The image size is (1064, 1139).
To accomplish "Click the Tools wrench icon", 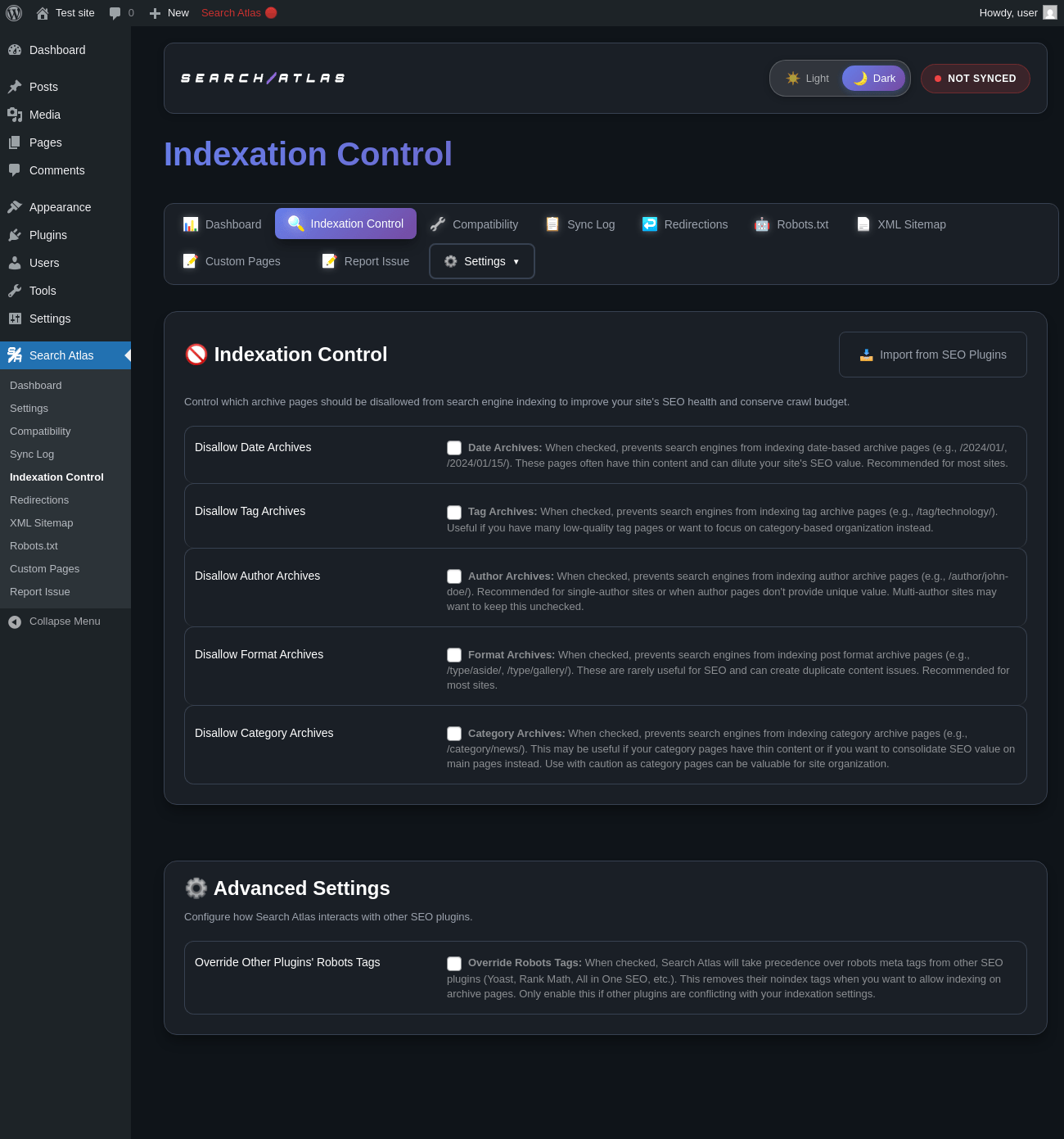I will coord(15,291).
